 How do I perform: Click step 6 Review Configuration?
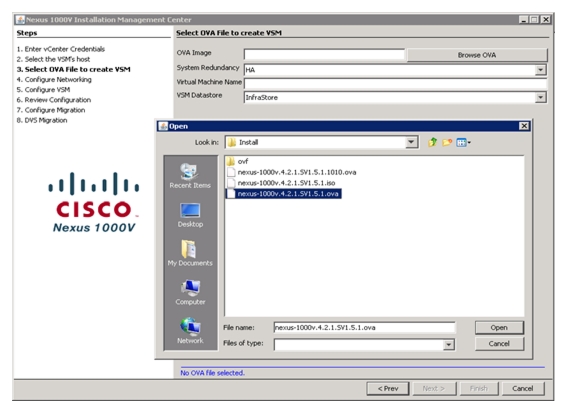pyautogui.click(x=54, y=100)
